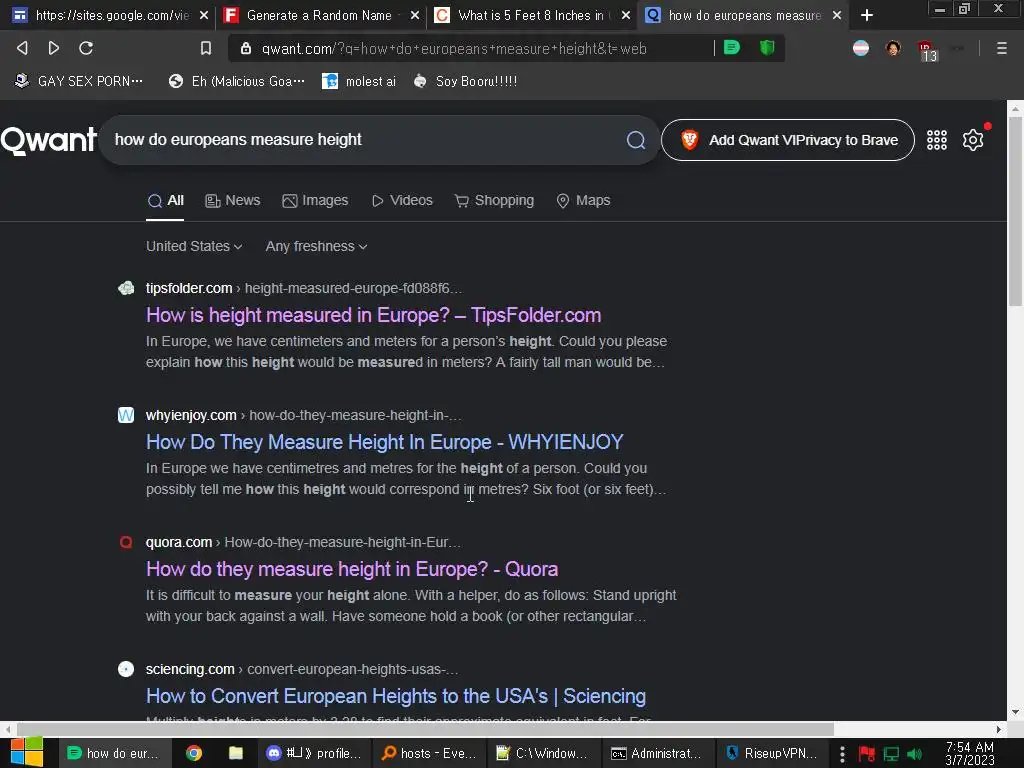Open How Do They Measure Height In Europe - WHYIENJOY

tap(385, 442)
